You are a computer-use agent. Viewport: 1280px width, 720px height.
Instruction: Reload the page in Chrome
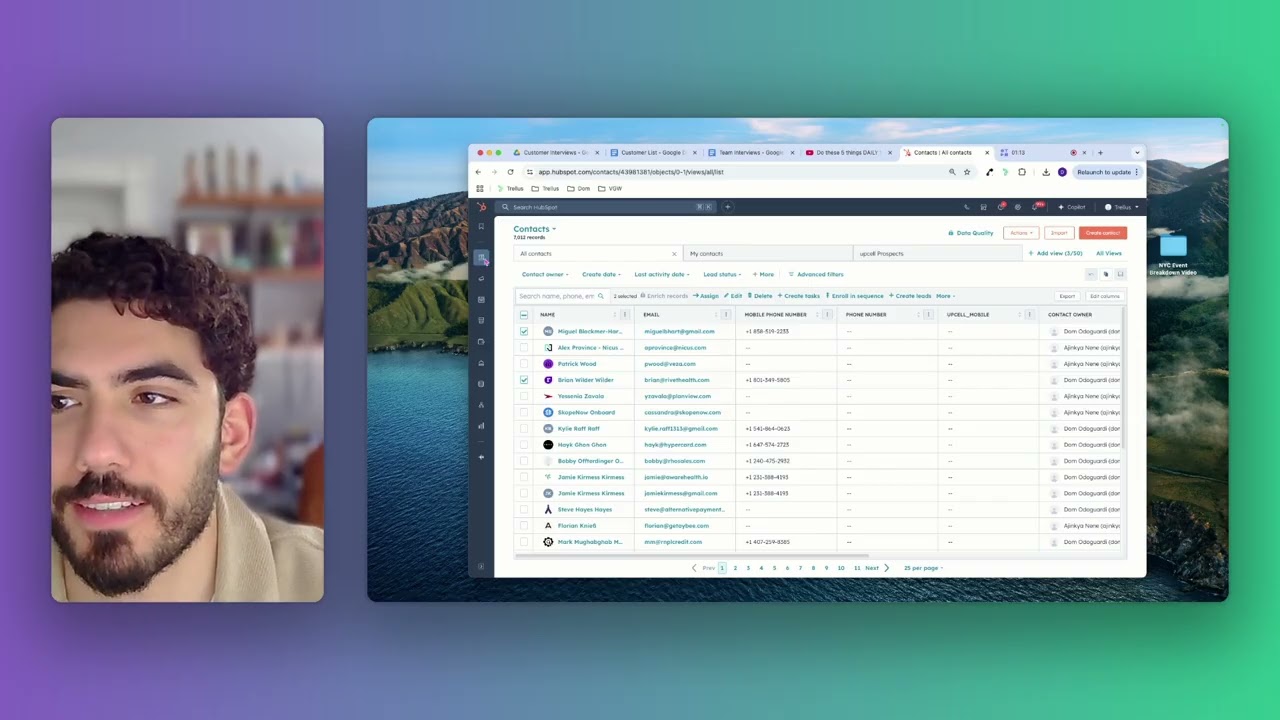click(x=510, y=172)
